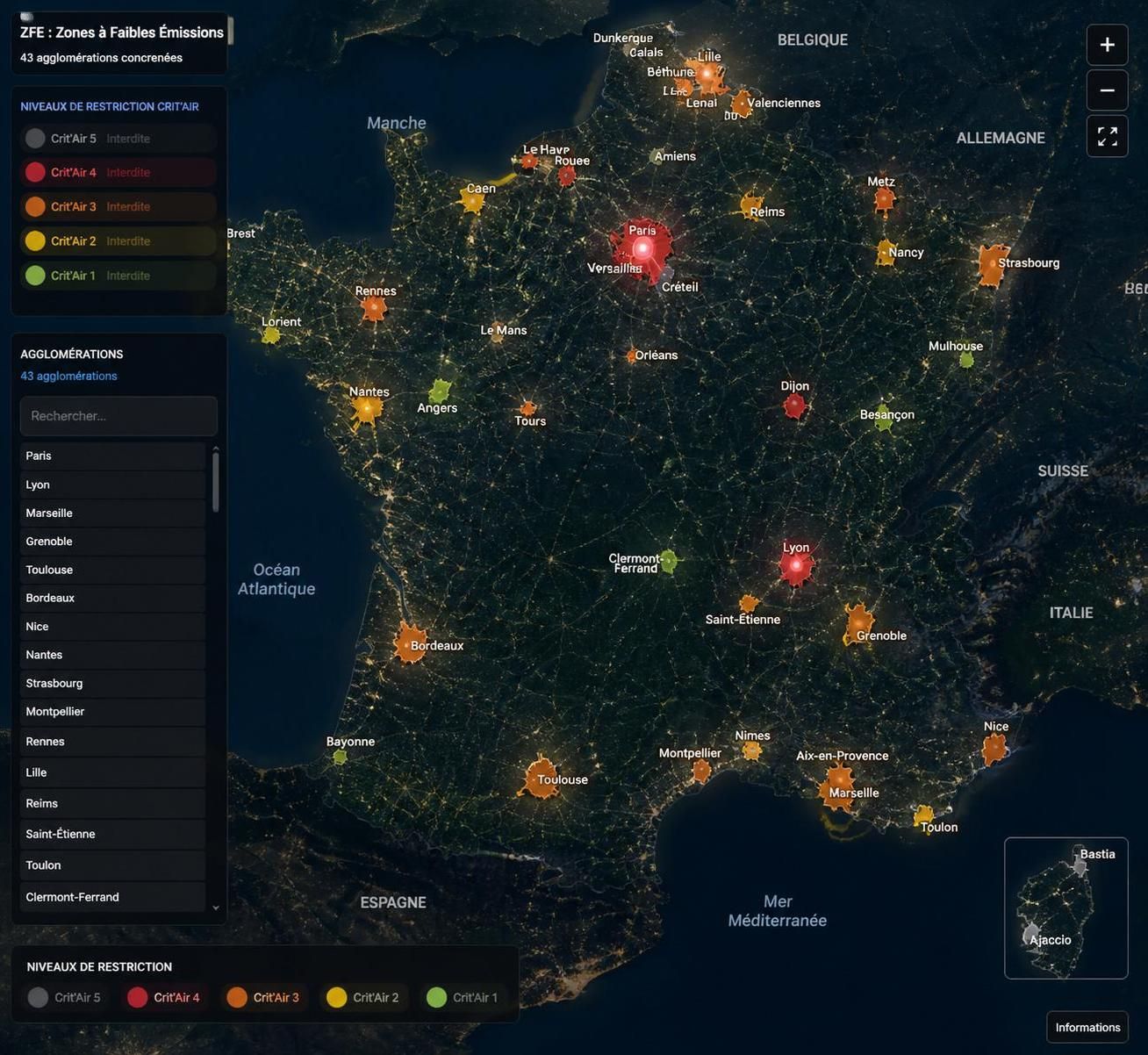
Task: Select Montpellier in the agglomerations list
Action: (x=112, y=712)
